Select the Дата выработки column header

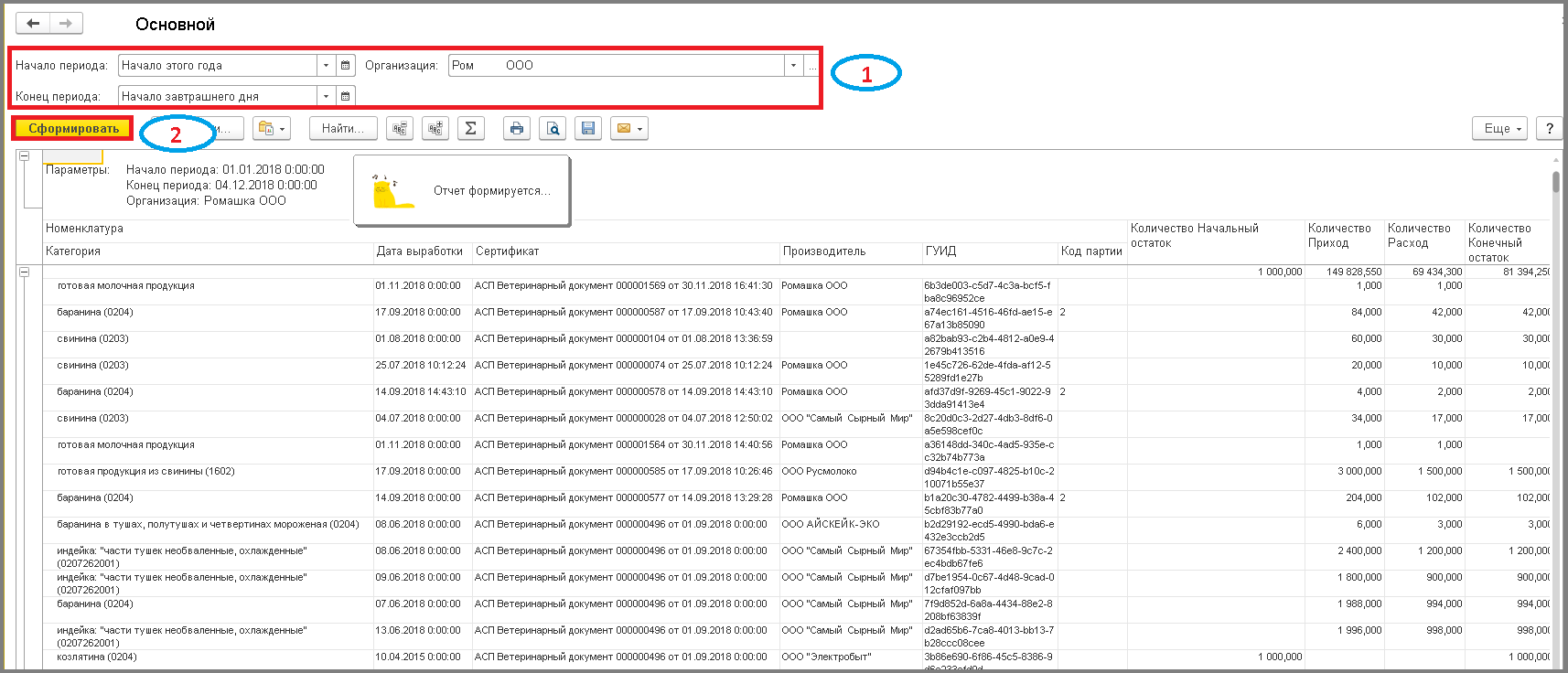click(423, 251)
